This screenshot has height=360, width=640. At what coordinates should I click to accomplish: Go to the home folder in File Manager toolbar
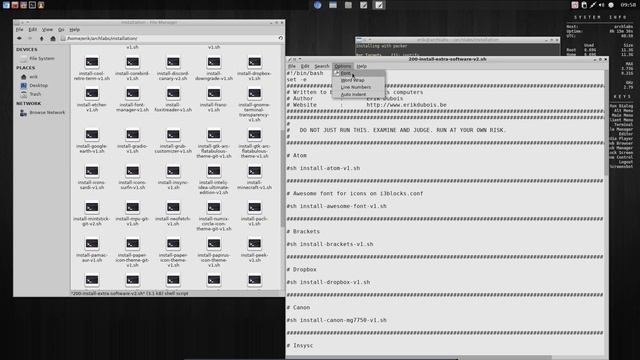point(53,38)
